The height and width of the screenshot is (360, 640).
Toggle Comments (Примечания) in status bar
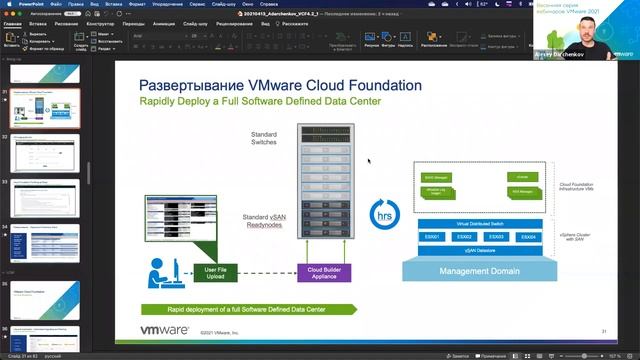[490, 356]
